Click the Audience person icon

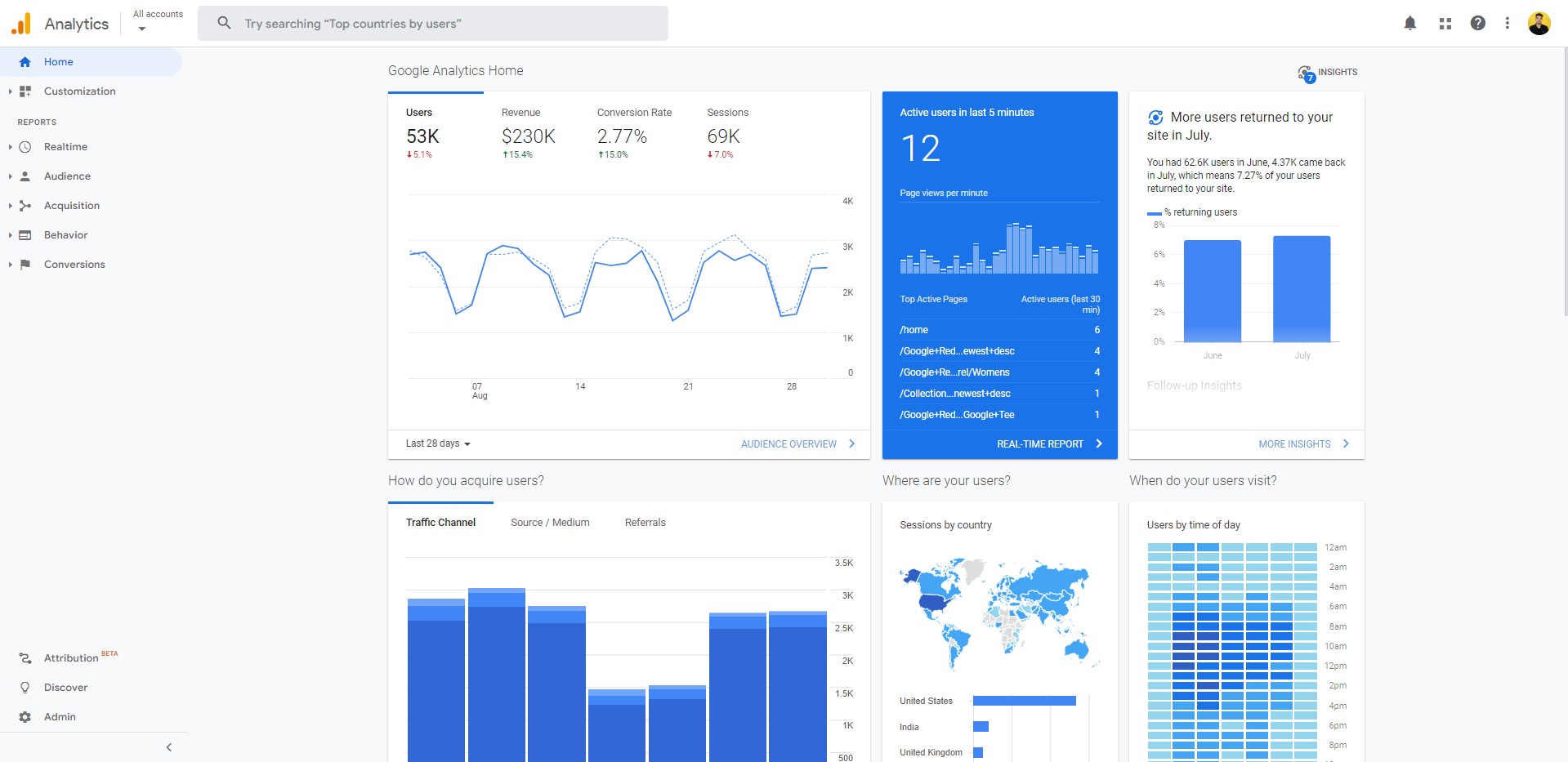pyautogui.click(x=25, y=176)
